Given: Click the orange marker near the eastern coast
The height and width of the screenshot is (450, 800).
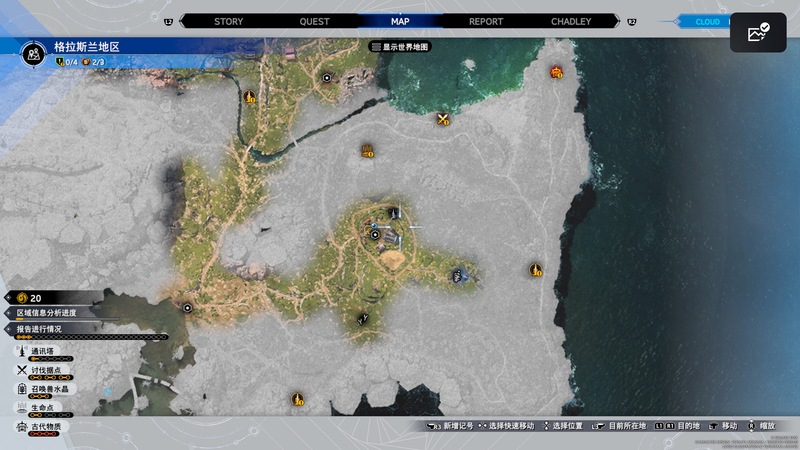Looking at the screenshot, I should tap(536, 270).
